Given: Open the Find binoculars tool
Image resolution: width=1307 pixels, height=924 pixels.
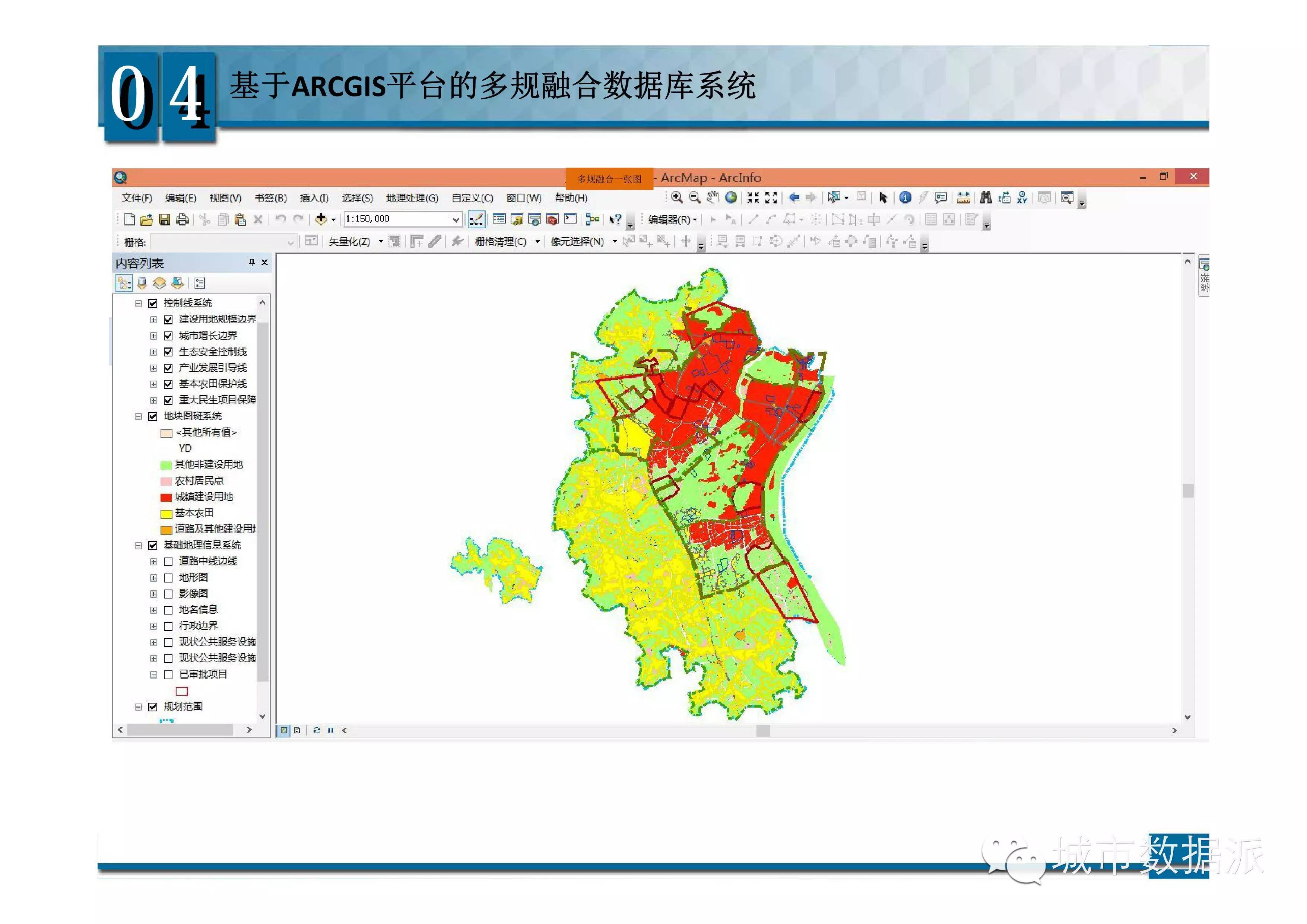Looking at the screenshot, I should (x=986, y=197).
